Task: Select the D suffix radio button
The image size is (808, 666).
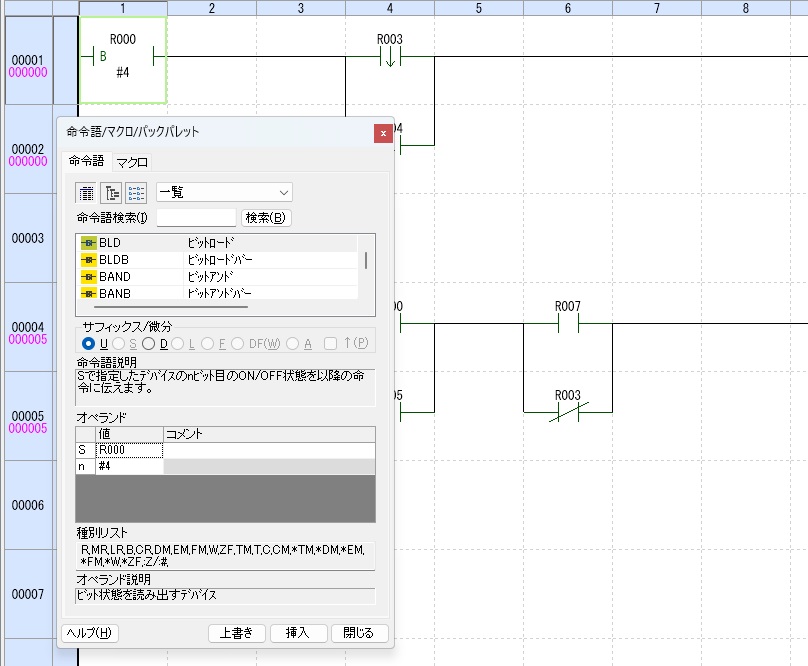Action: pyautogui.click(x=148, y=343)
